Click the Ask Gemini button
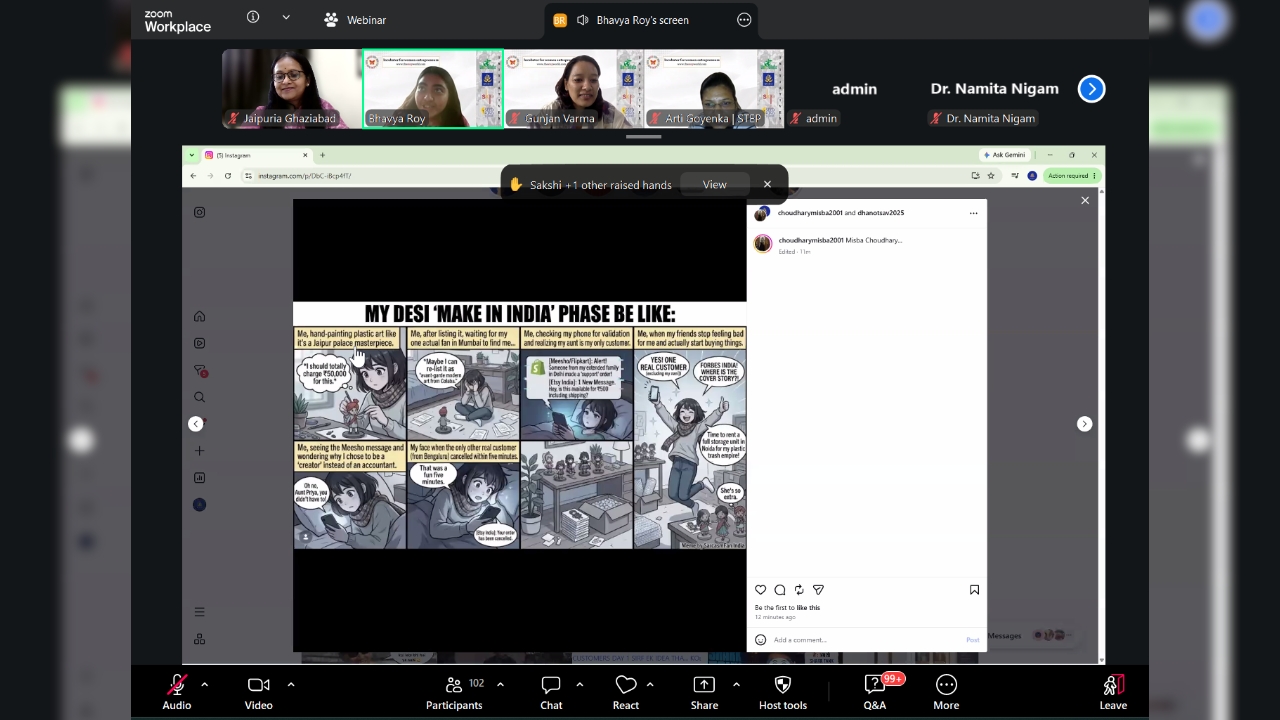The width and height of the screenshot is (1280, 720). (1006, 155)
